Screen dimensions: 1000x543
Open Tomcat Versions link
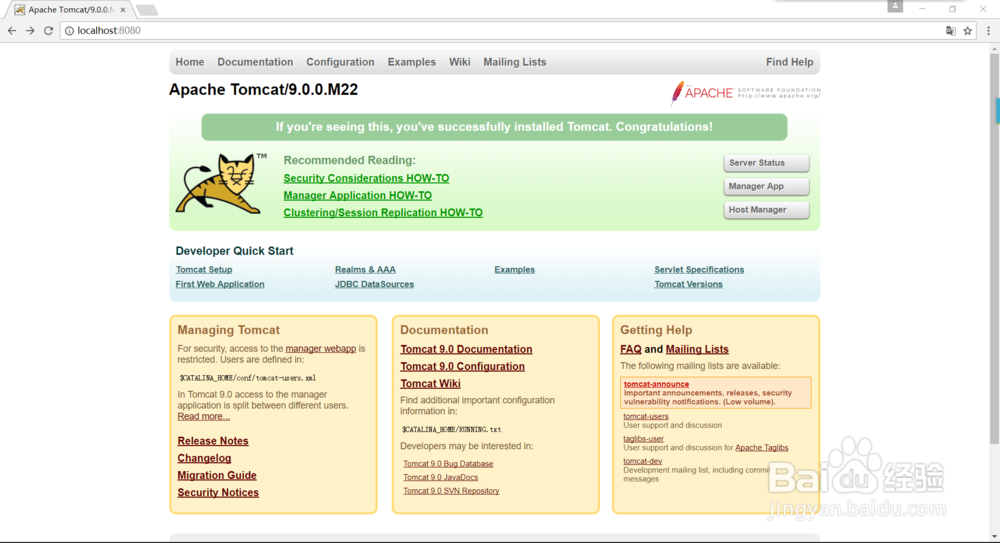coord(688,284)
